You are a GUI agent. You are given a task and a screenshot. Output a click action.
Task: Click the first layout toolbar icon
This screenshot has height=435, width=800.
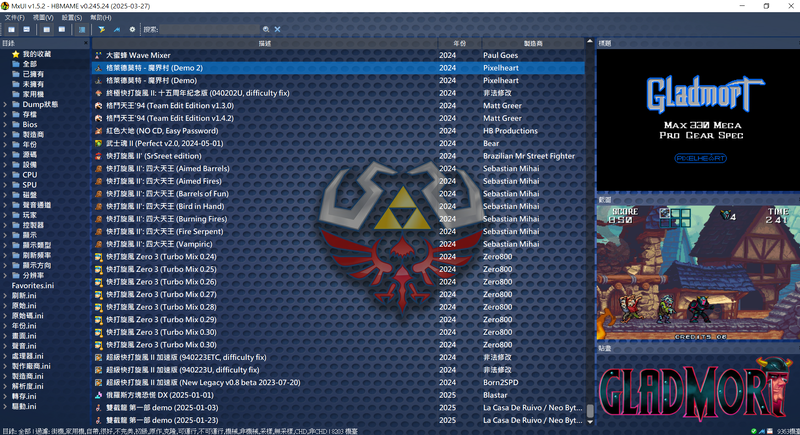(11, 30)
